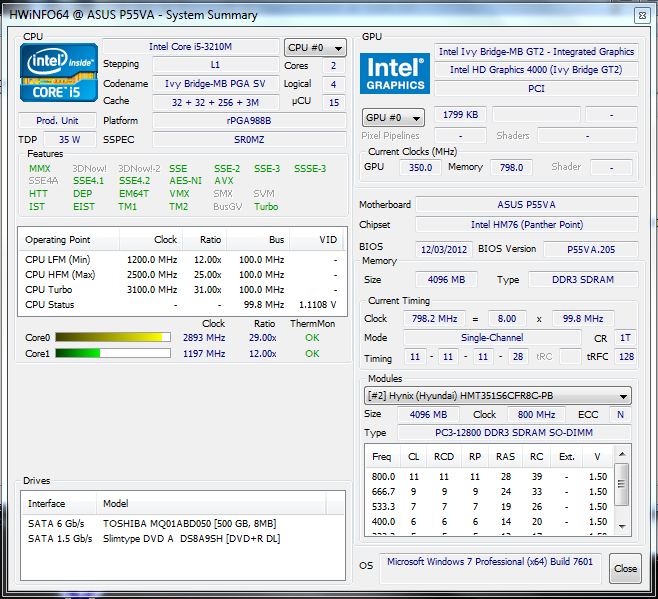
Task: Click the Ivy Bridge-MB GT2 Integrated Graphics field
Action: [x=536, y=52]
